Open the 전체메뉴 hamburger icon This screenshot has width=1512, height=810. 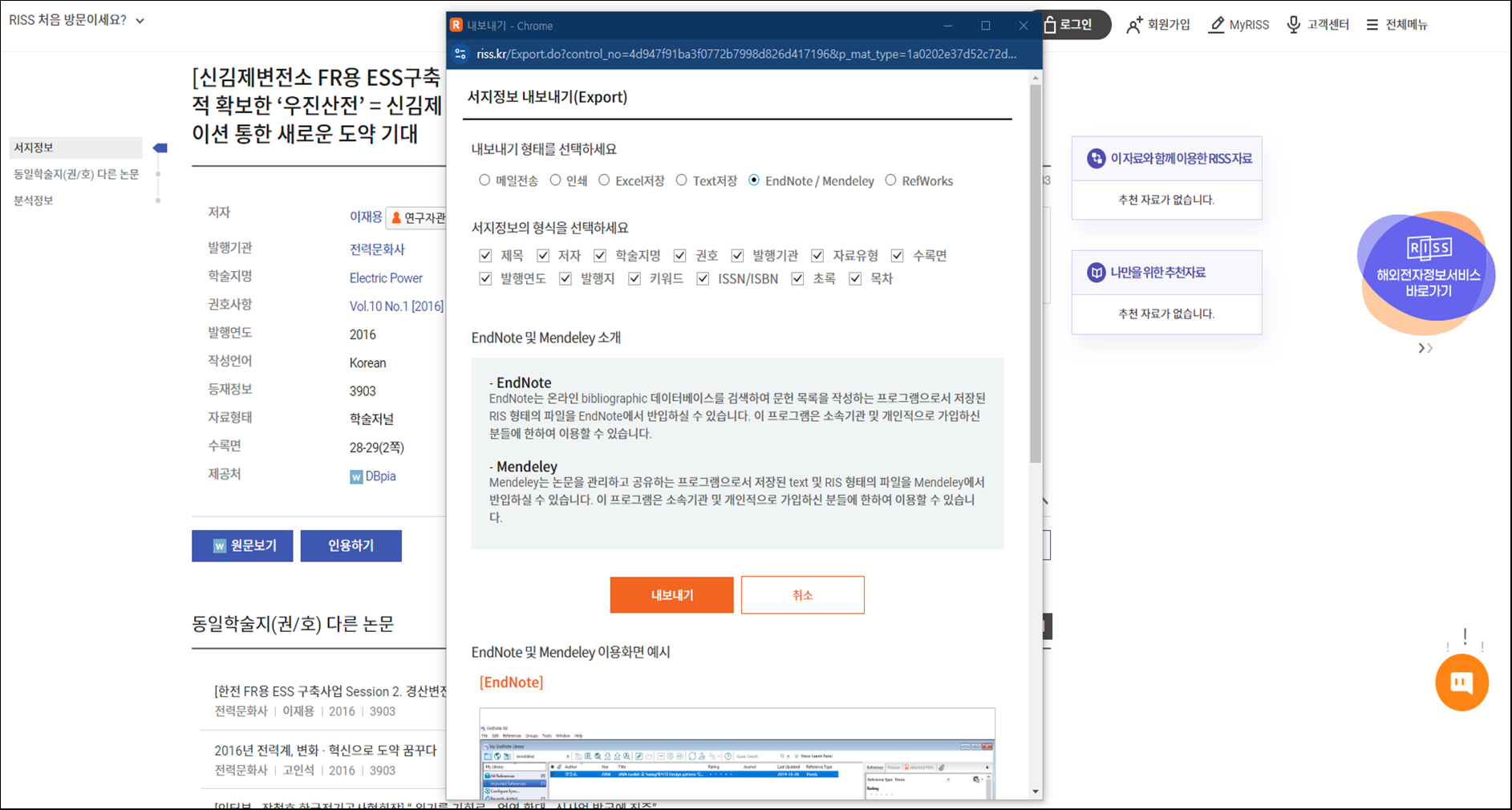tap(1372, 25)
